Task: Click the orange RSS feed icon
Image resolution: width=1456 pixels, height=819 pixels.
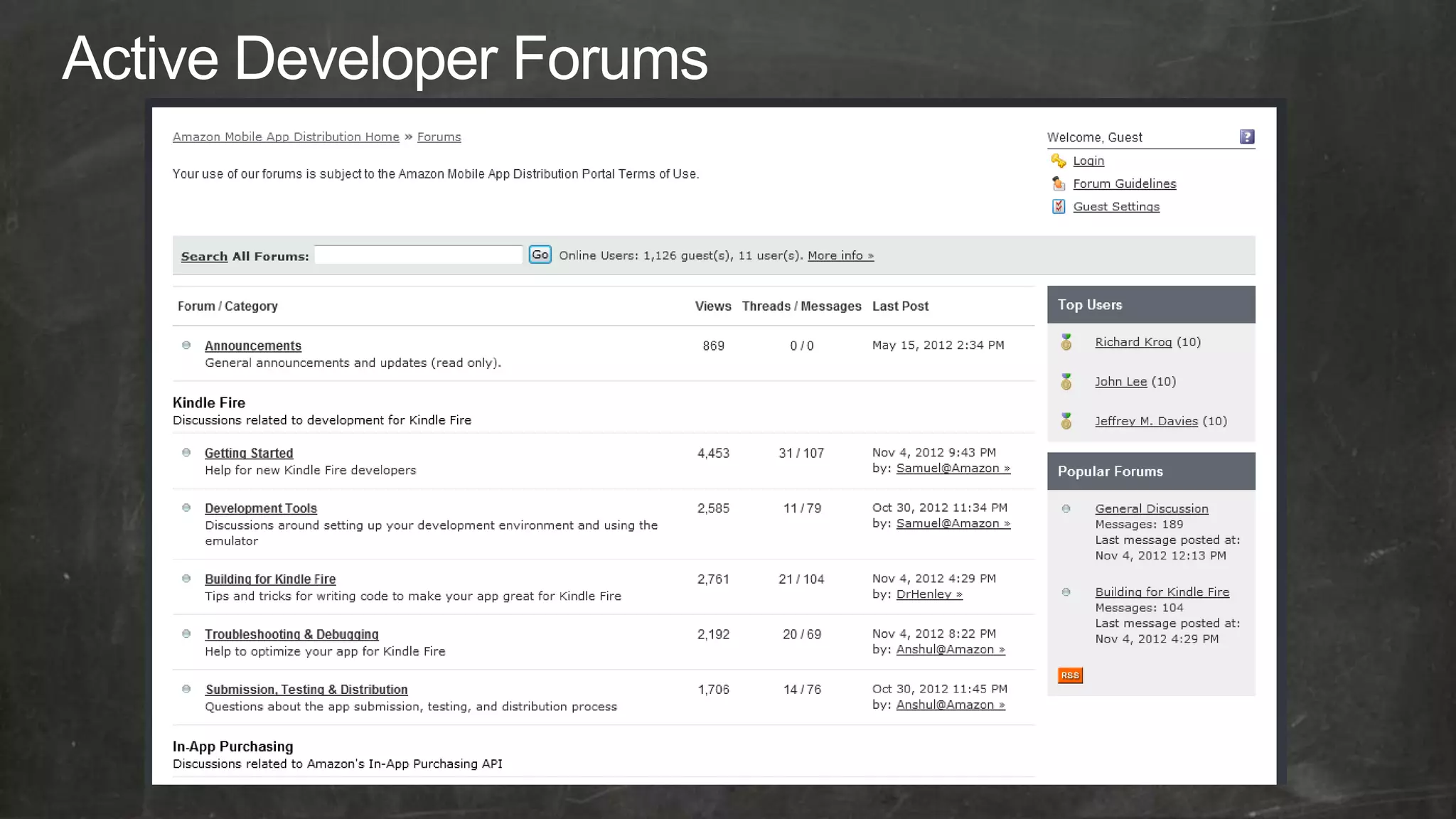Action: click(x=1070, y=675)
